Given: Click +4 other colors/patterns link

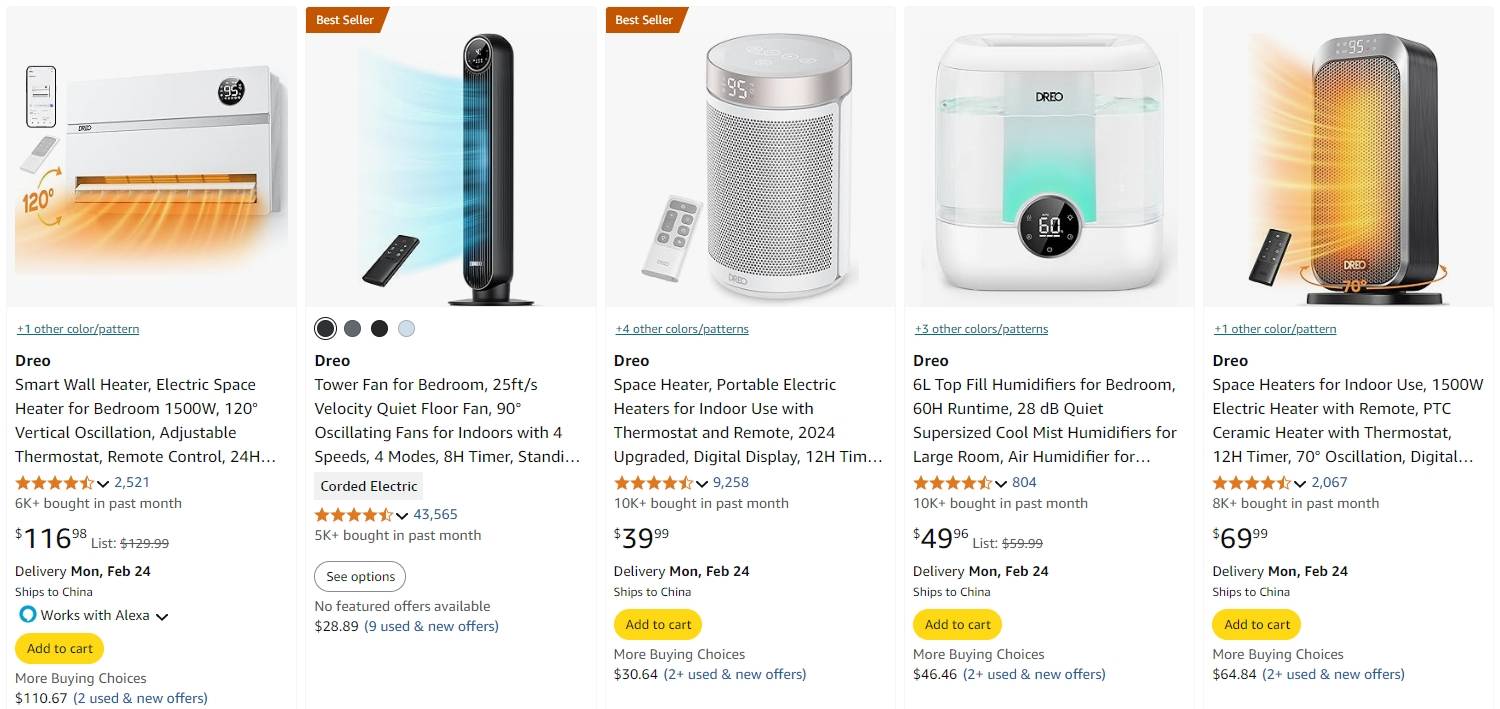Looking at the screenshot, I should [x=682, y=329].
